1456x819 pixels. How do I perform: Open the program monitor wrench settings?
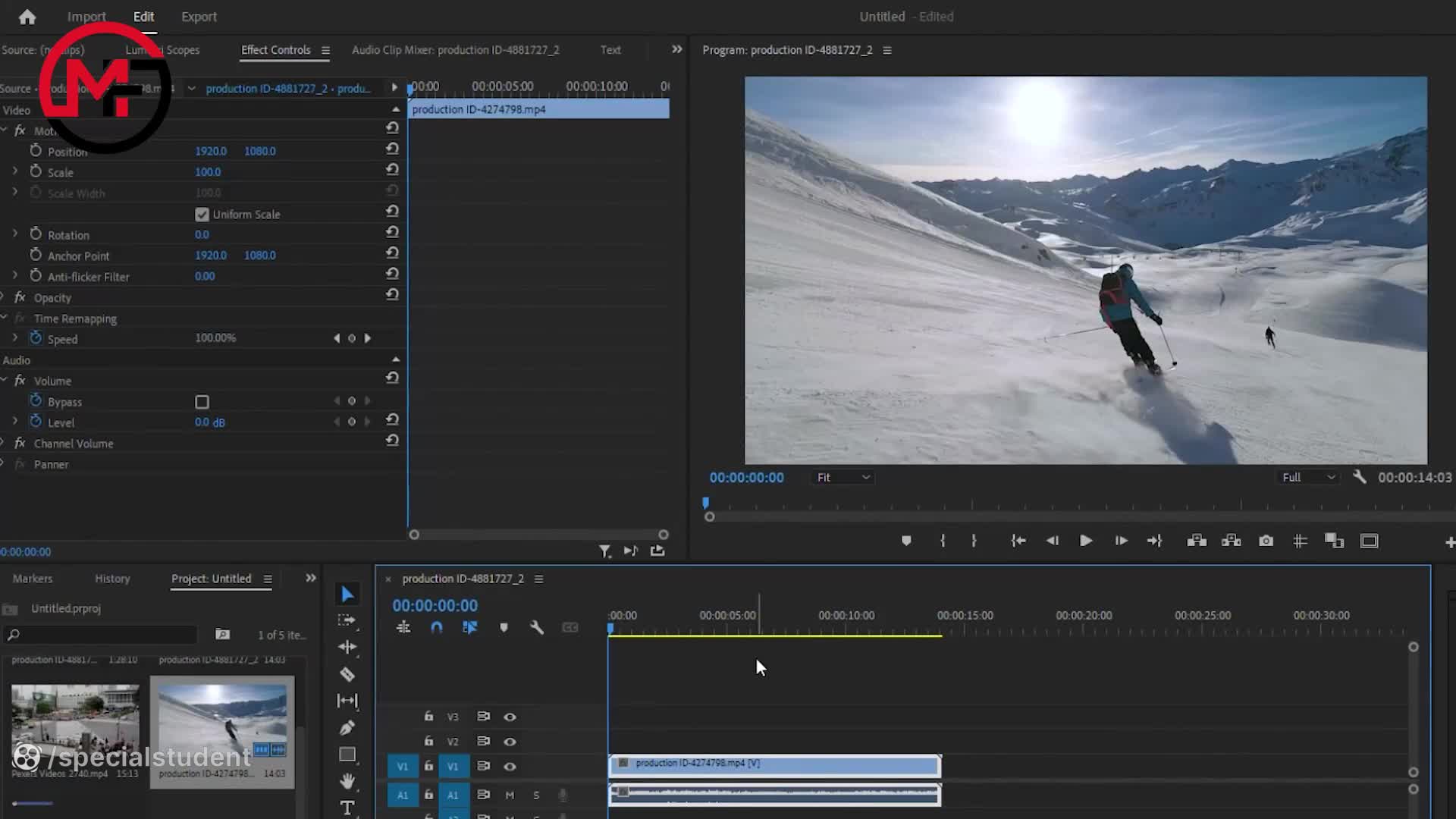point(1359,477)
